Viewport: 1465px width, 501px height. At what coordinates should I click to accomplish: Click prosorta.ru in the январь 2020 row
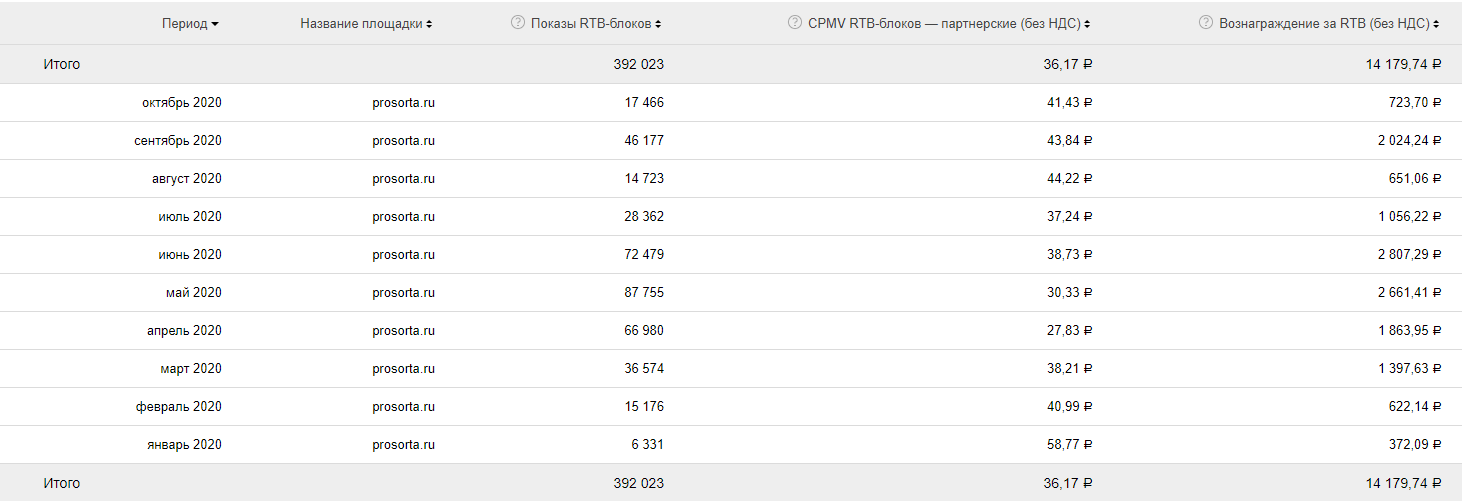(403, 444)
